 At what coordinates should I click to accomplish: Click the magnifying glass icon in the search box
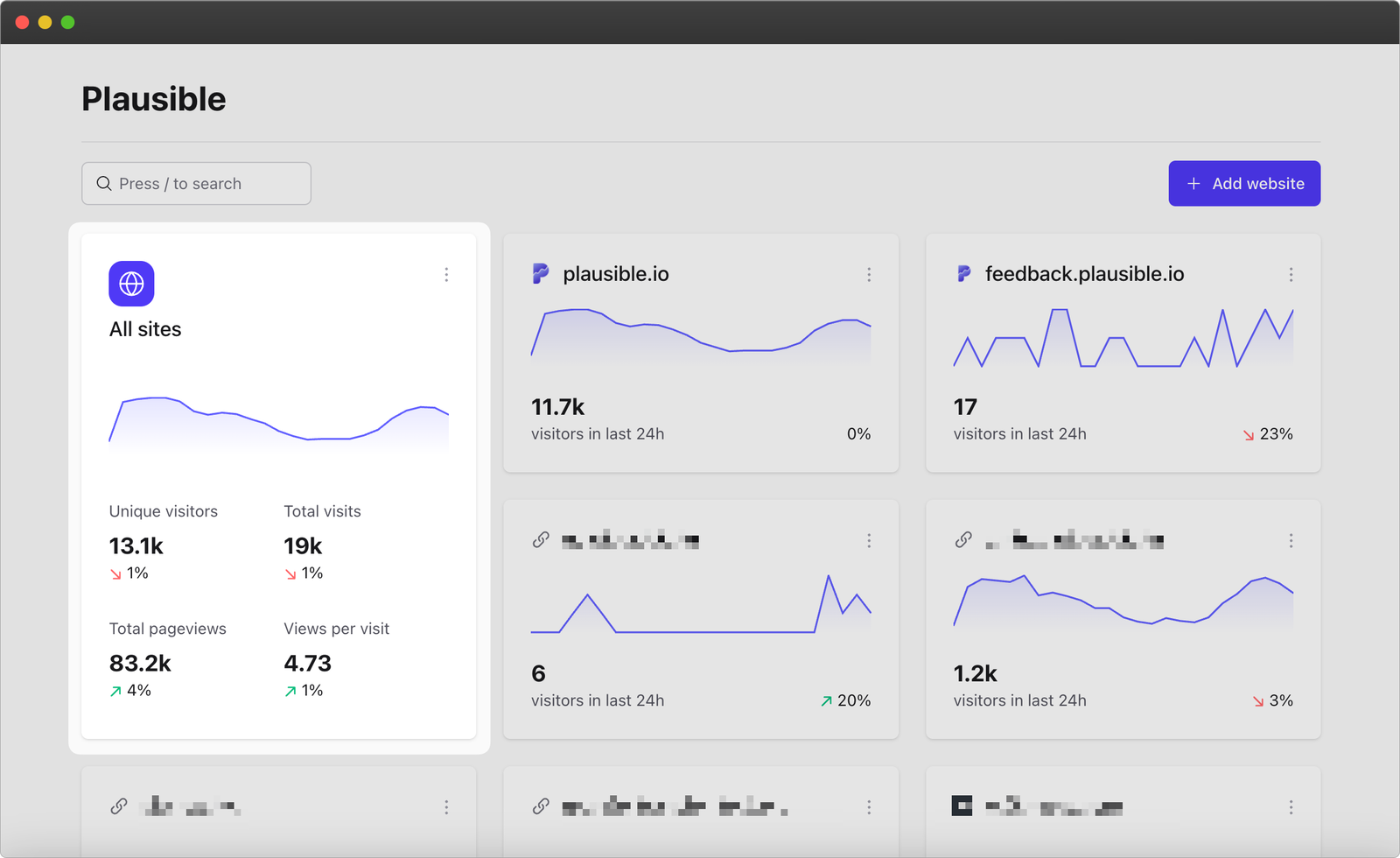(104, 183)
